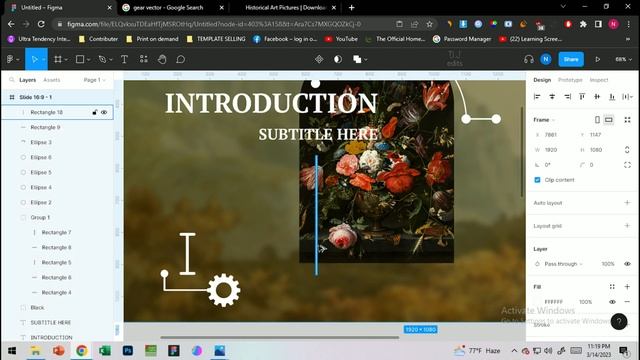The height and width of the screenshot is (360, 640).
Task: Click the frame width 1920 field
Action: click(x=551, y=150)
